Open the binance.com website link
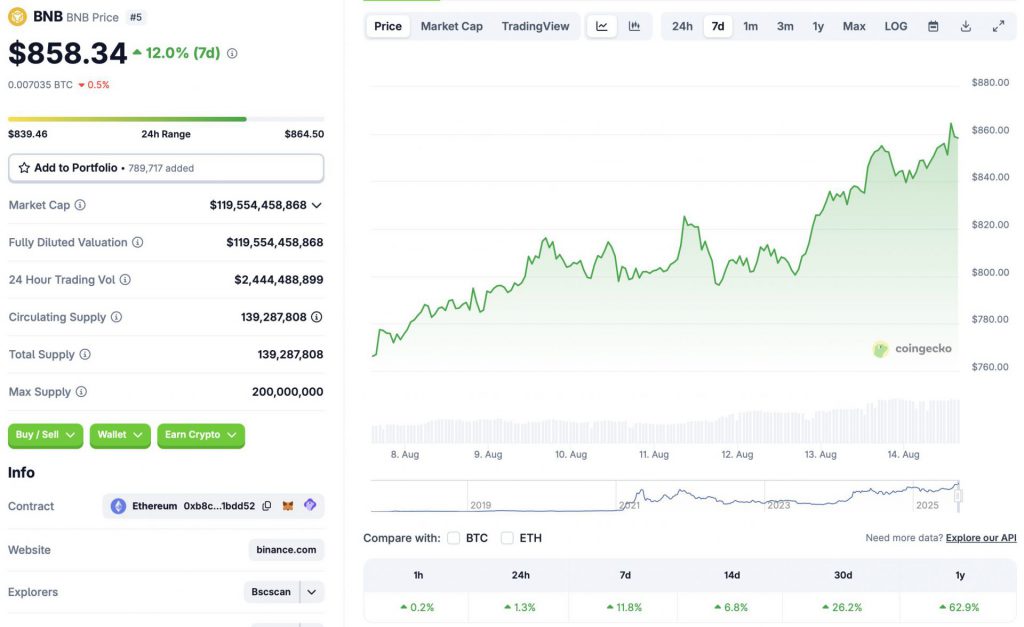Screen dimensions: 1024x627 286,550
